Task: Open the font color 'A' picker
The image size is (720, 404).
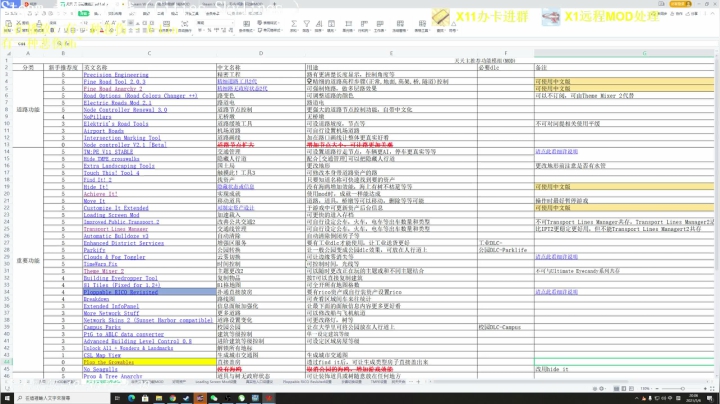Action: coord(101,30)
